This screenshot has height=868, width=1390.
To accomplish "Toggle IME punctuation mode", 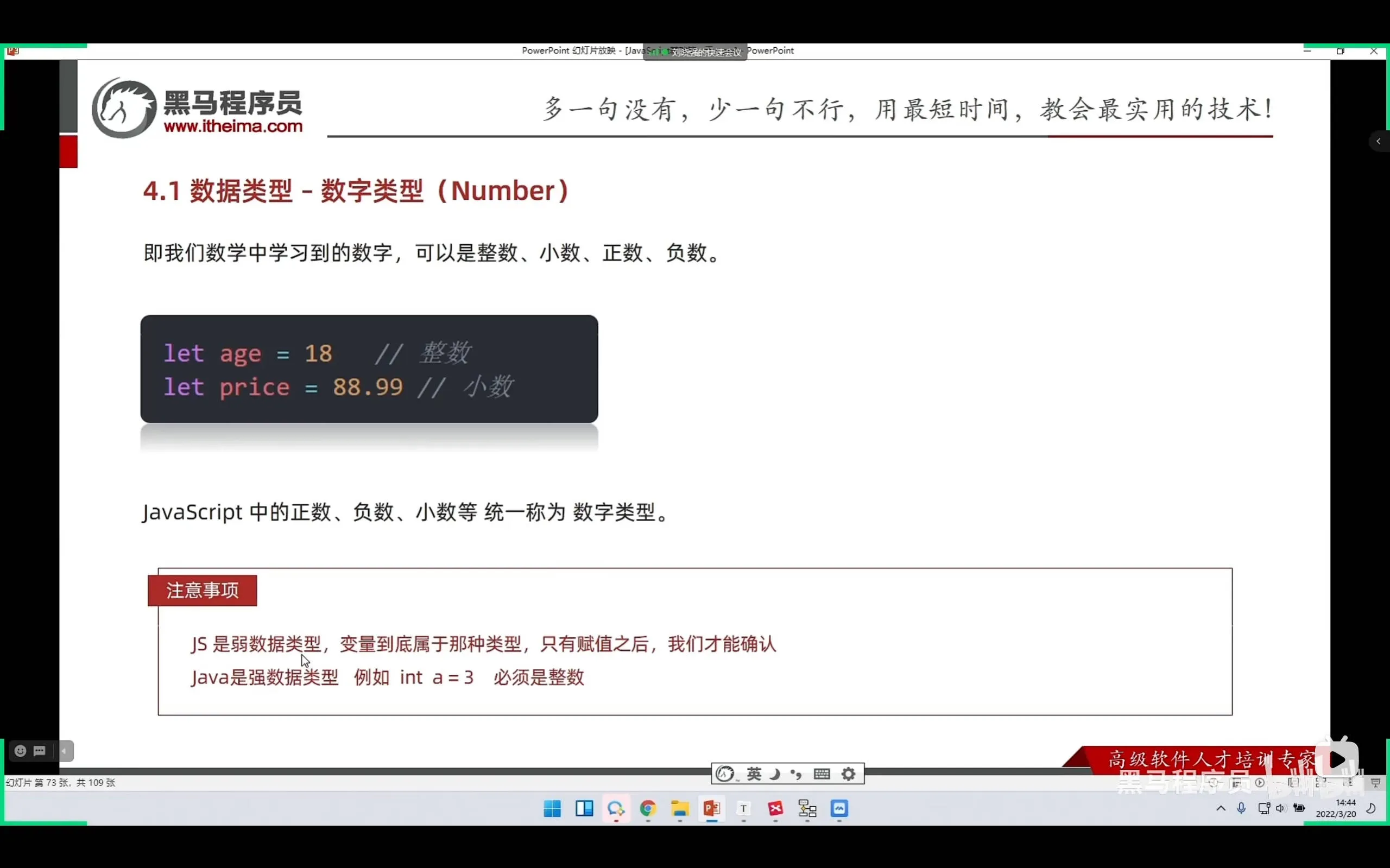I will point(797,774).
